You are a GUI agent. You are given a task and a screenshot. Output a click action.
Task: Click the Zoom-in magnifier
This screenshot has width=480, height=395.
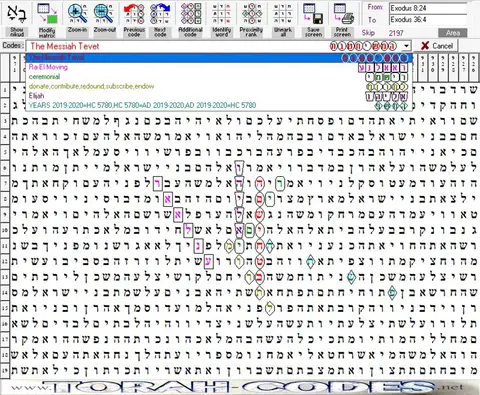[77, 18]
